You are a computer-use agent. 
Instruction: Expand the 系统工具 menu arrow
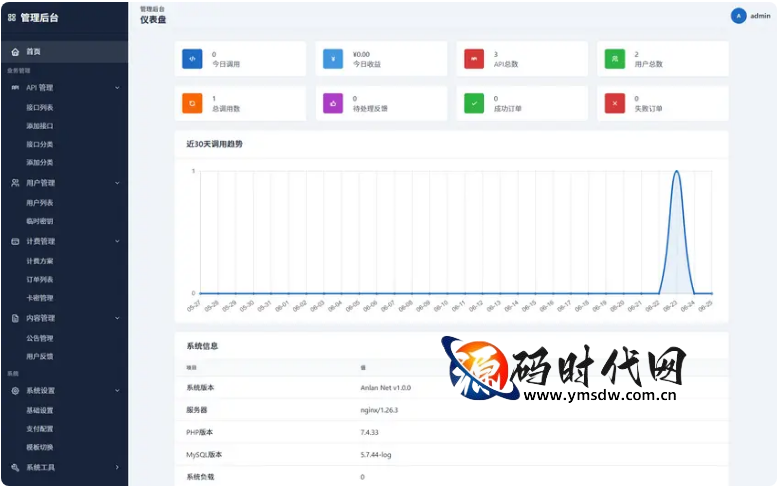(x=117, y=467)
